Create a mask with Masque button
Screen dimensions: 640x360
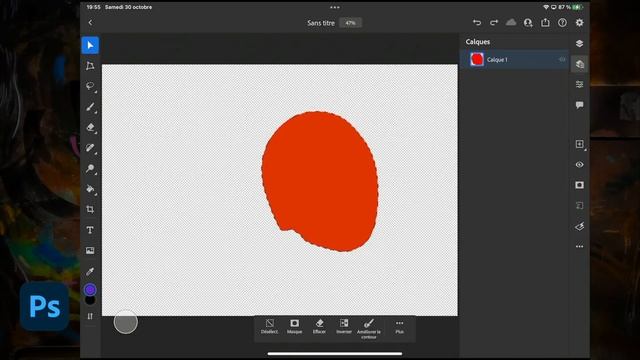point(294,327)
